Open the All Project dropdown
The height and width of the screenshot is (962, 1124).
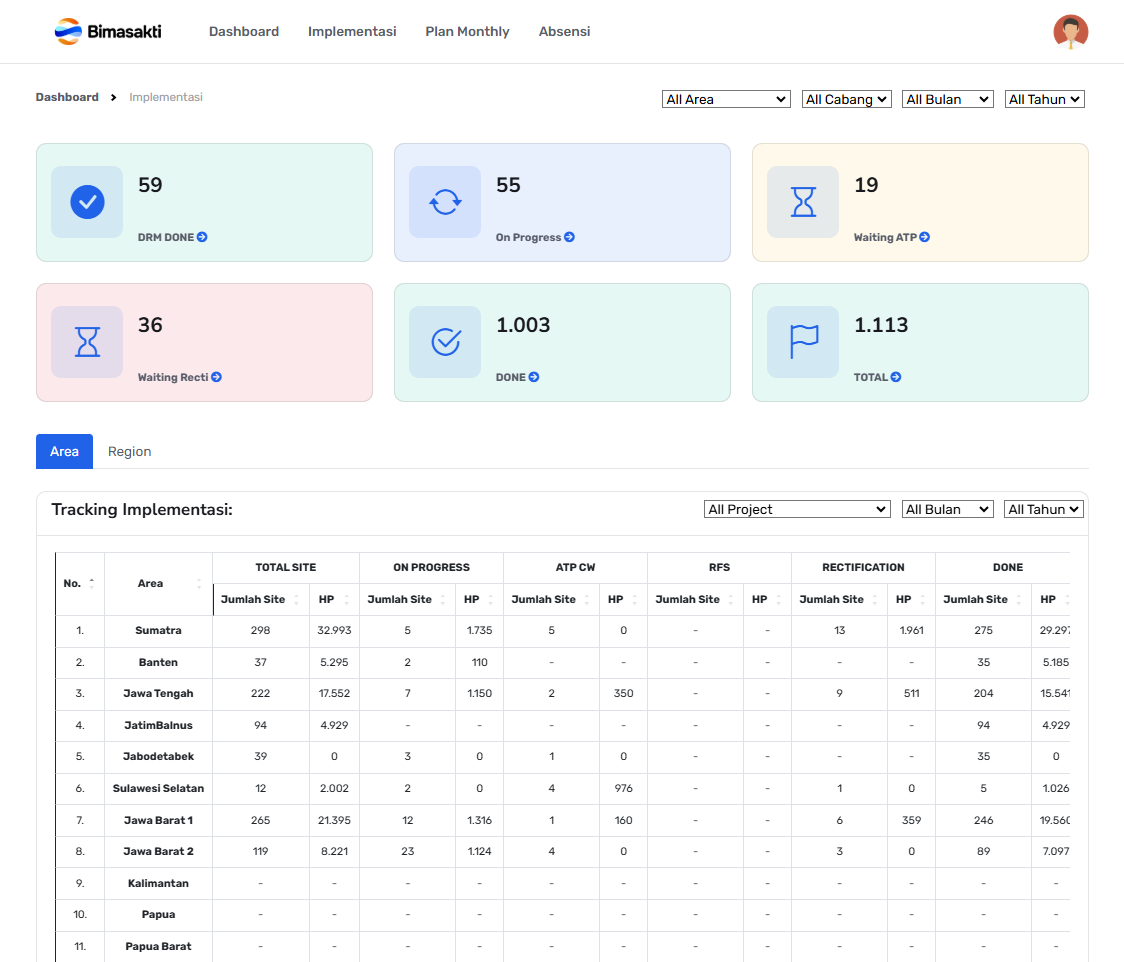pyautogui.click(x=797, y=509)
